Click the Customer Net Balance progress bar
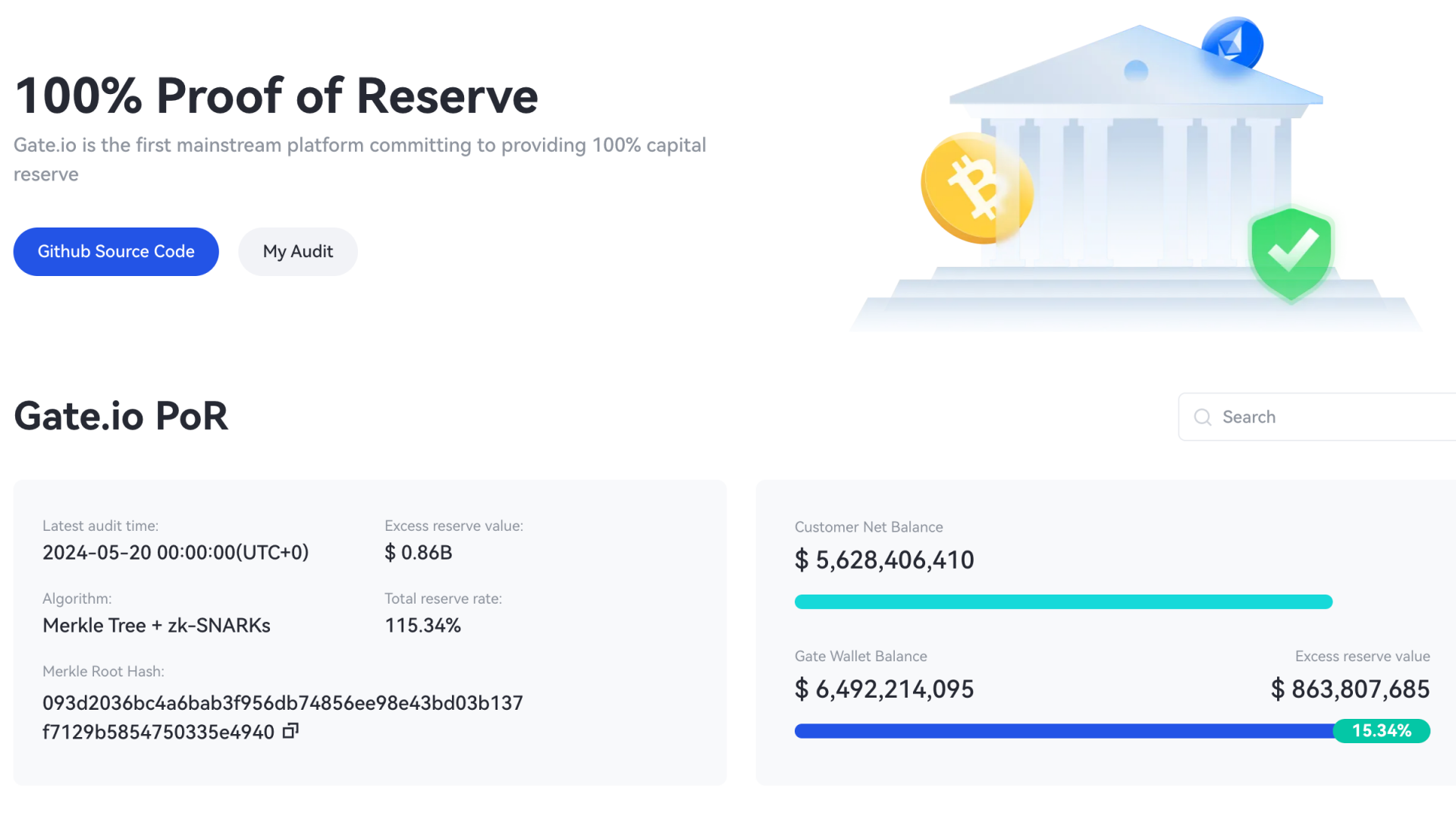This screenshot has height=819, width=1456. click(x=1062, y=601)
